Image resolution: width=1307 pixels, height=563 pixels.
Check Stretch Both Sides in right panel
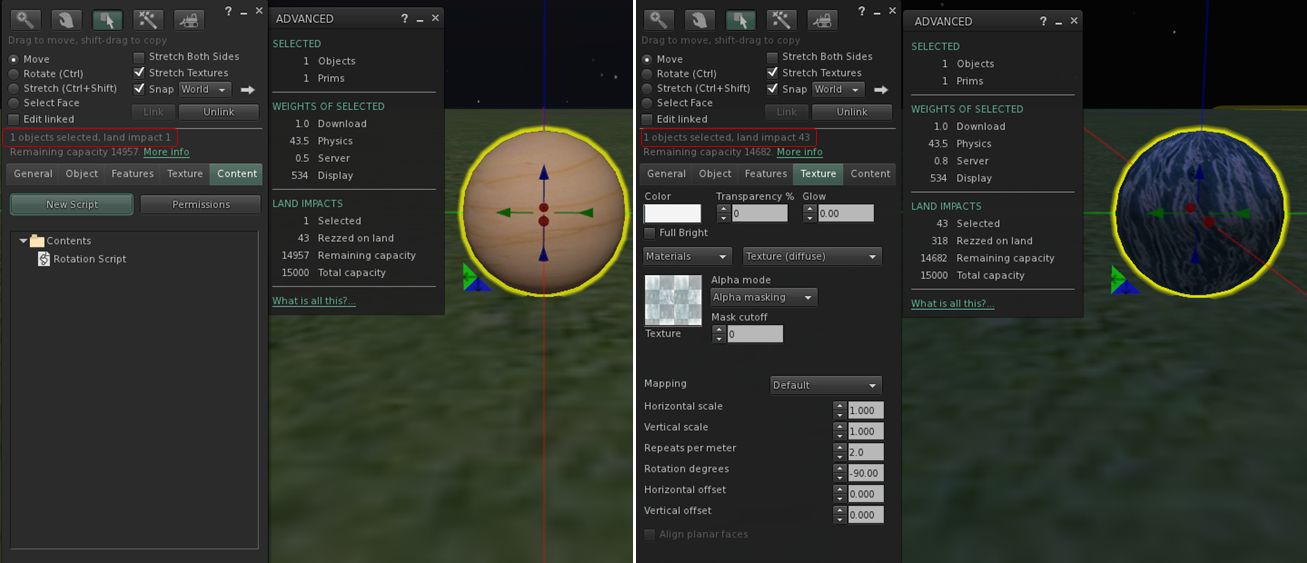(x=773, y=57)
